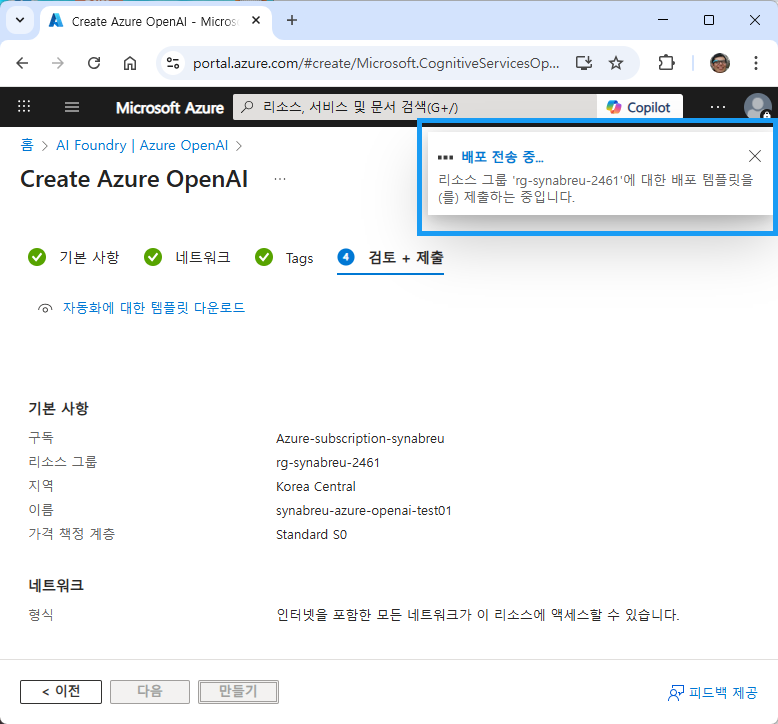This screenshot has width=778, height=724.
Task: Switch to the Tags tab
Action: coord(284,258)
